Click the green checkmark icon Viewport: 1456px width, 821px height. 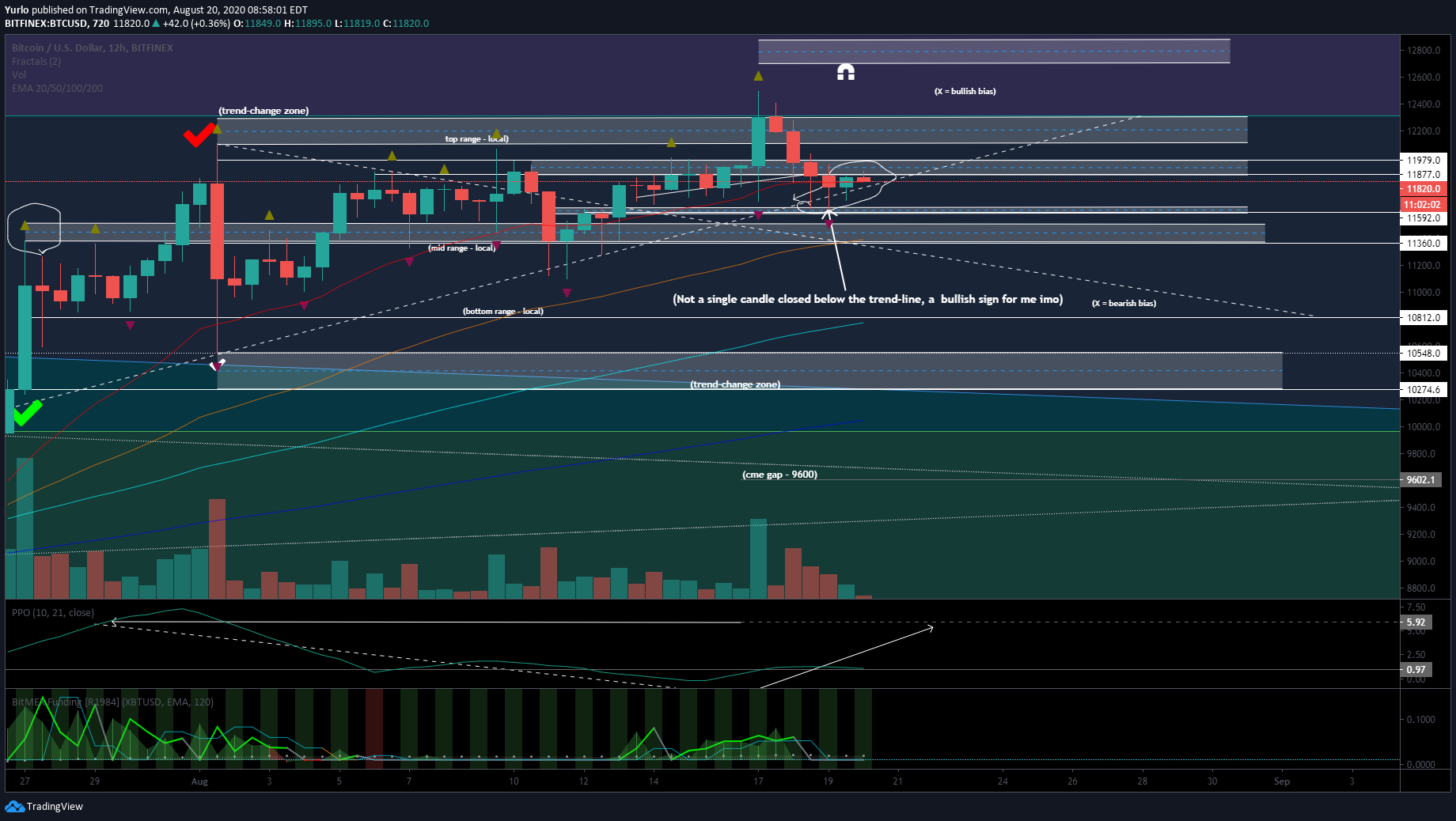coord(27,412)
